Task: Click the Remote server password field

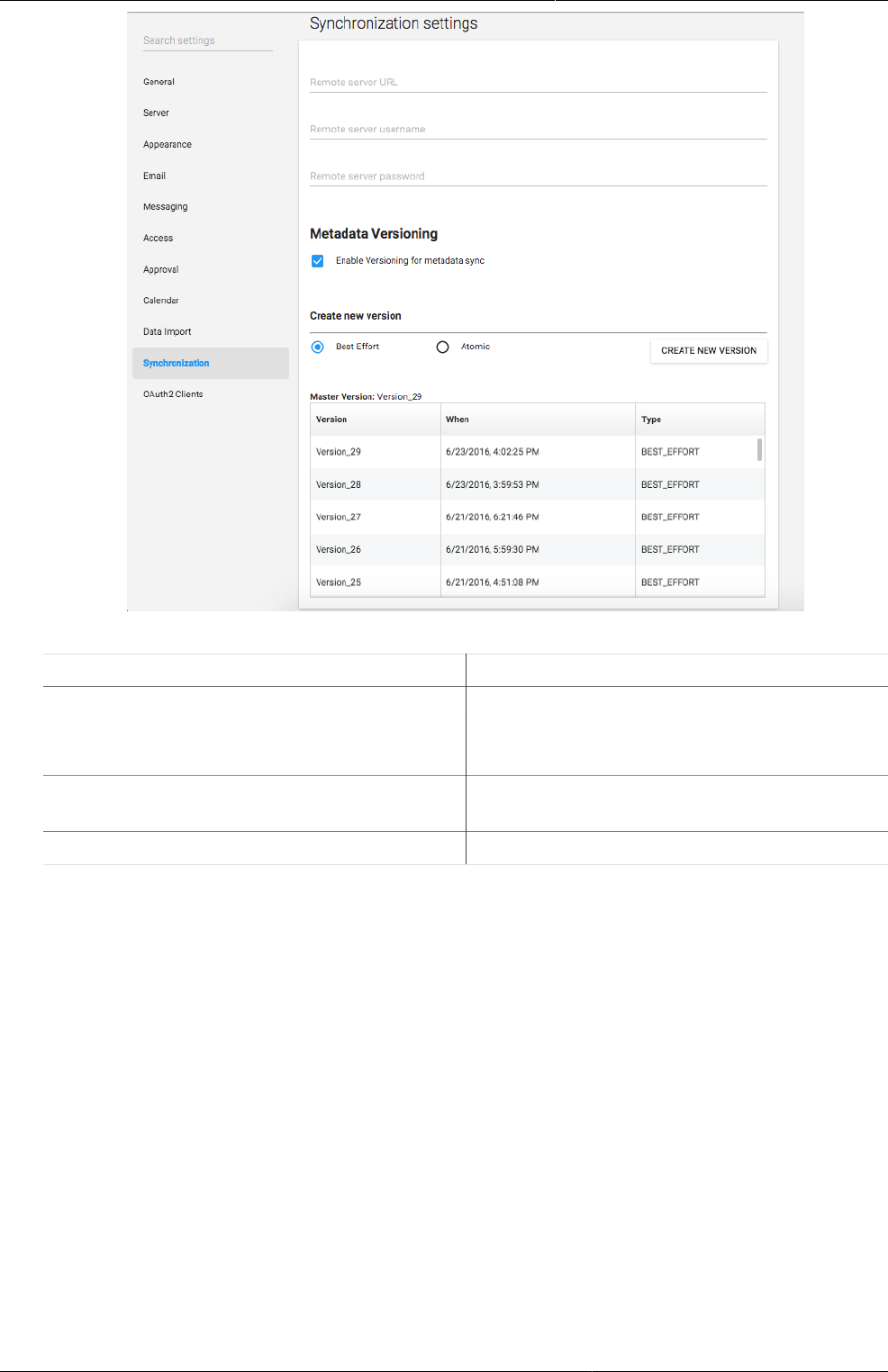Action: pyautogui.click(x=539, y=176)
